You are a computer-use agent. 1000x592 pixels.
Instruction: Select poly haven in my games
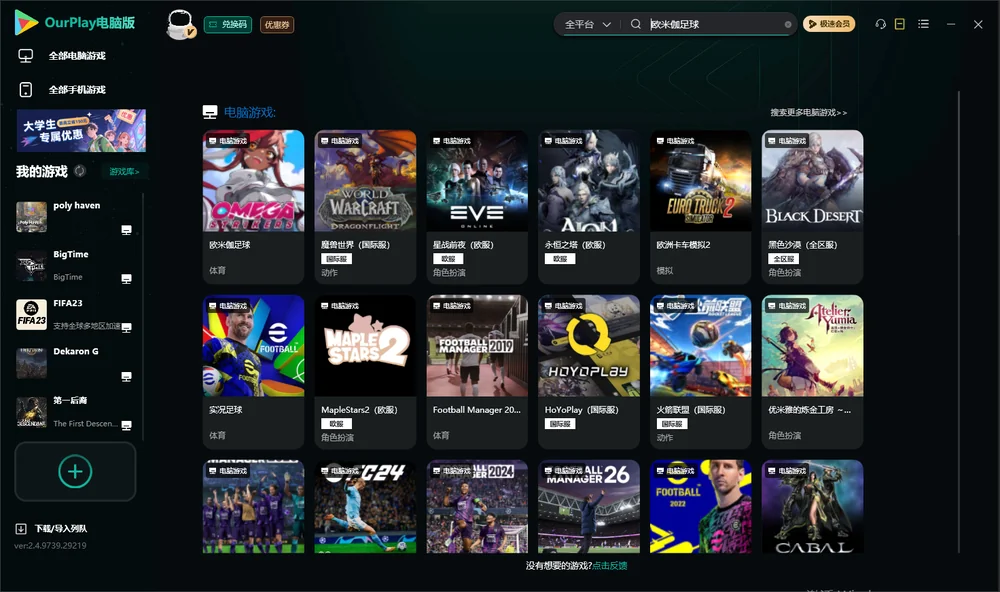click(73, 217)
